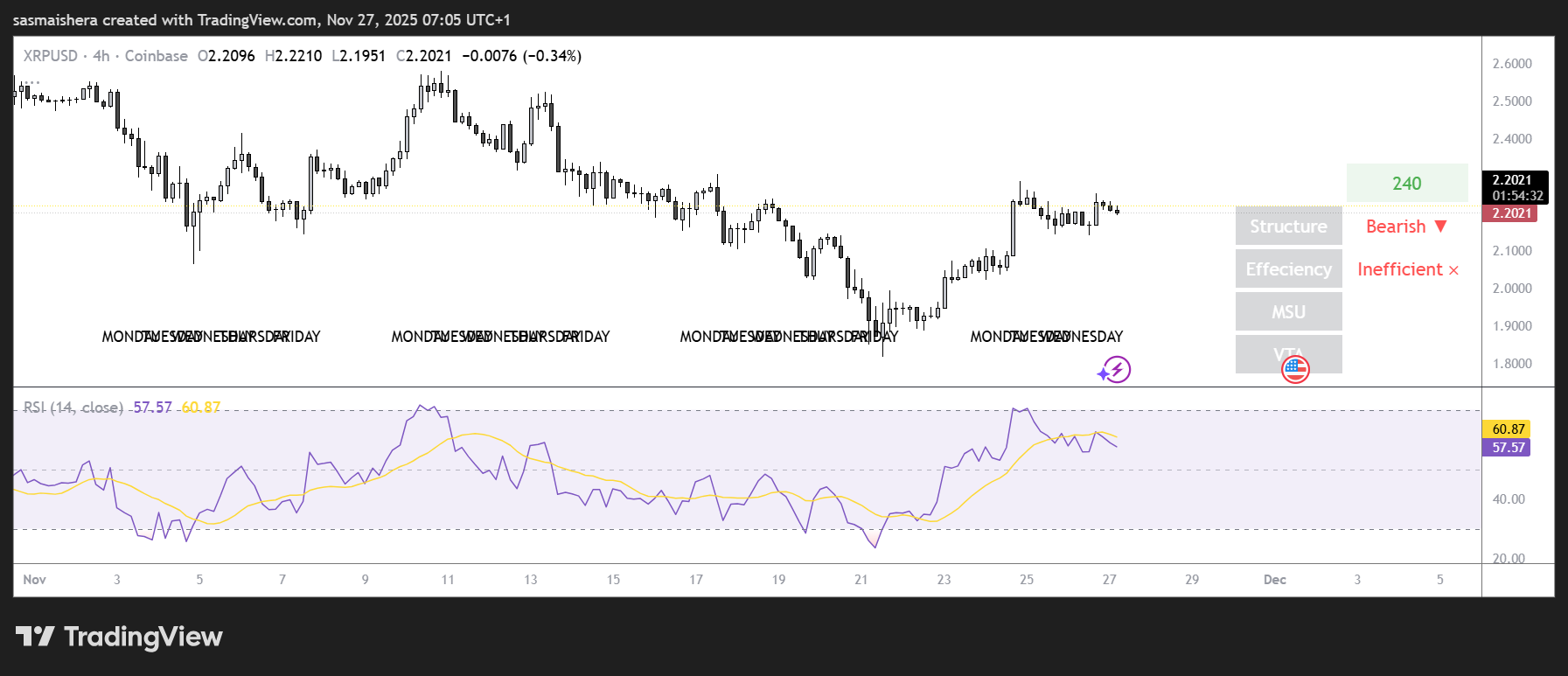
Task: Click the TradingView logo at bottom left
Action: click(119, 637)
